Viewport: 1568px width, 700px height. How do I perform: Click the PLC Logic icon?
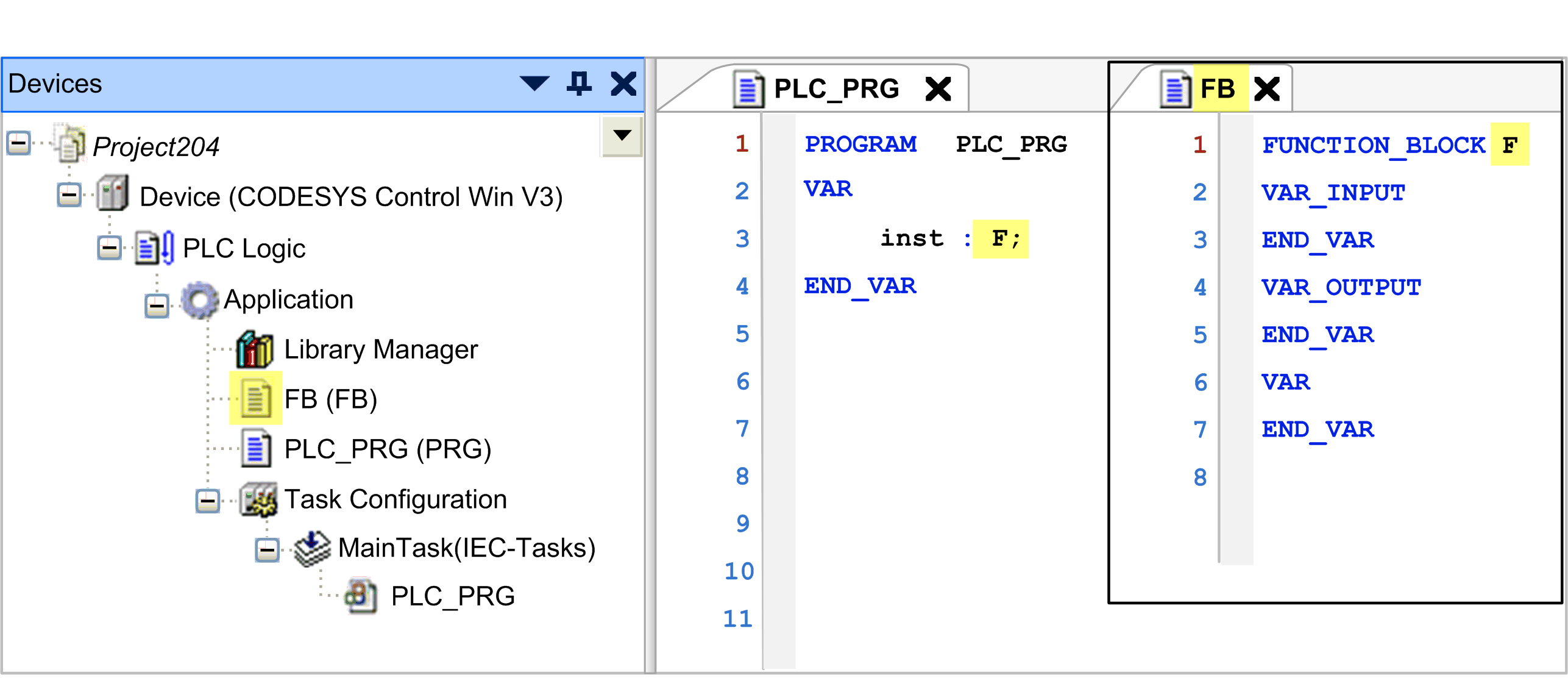click(x=155, y=248)
